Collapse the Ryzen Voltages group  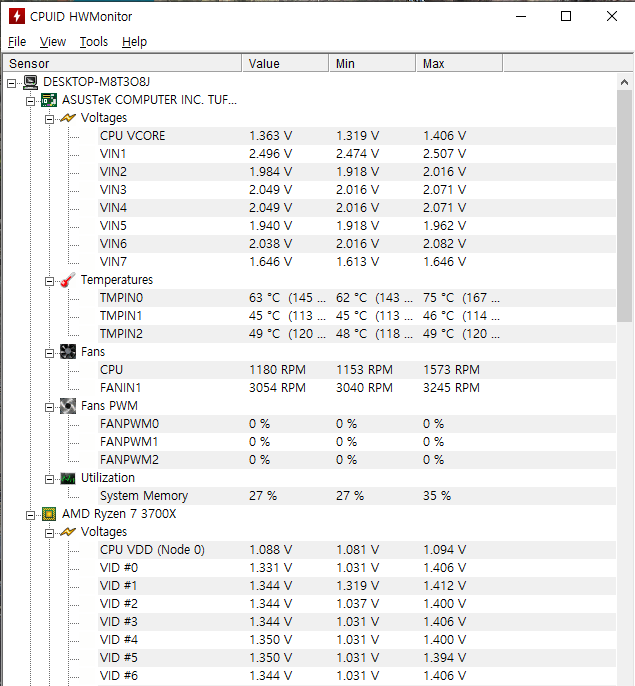[49, 533]
